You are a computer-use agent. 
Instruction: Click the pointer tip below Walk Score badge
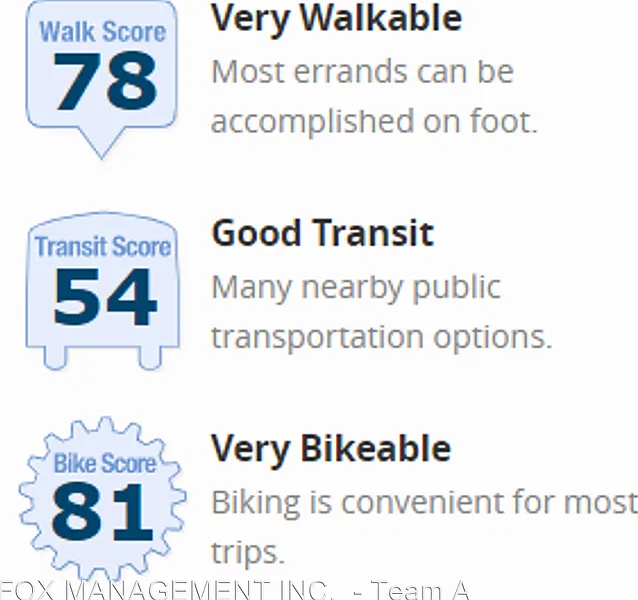(101, 150)
